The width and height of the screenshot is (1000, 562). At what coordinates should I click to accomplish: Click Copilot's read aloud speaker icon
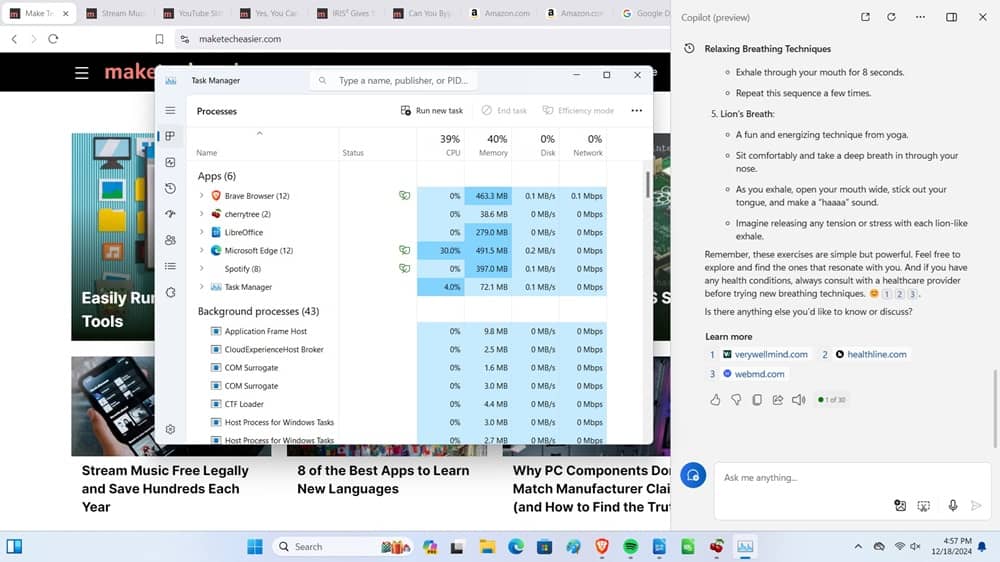(x=798, y=400)
